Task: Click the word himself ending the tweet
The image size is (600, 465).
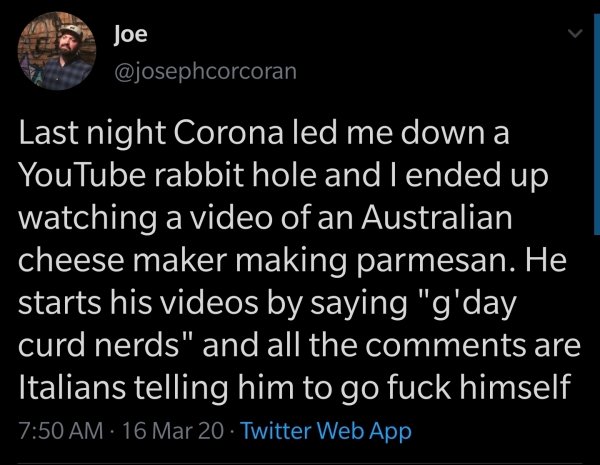Action: (515, 387)
